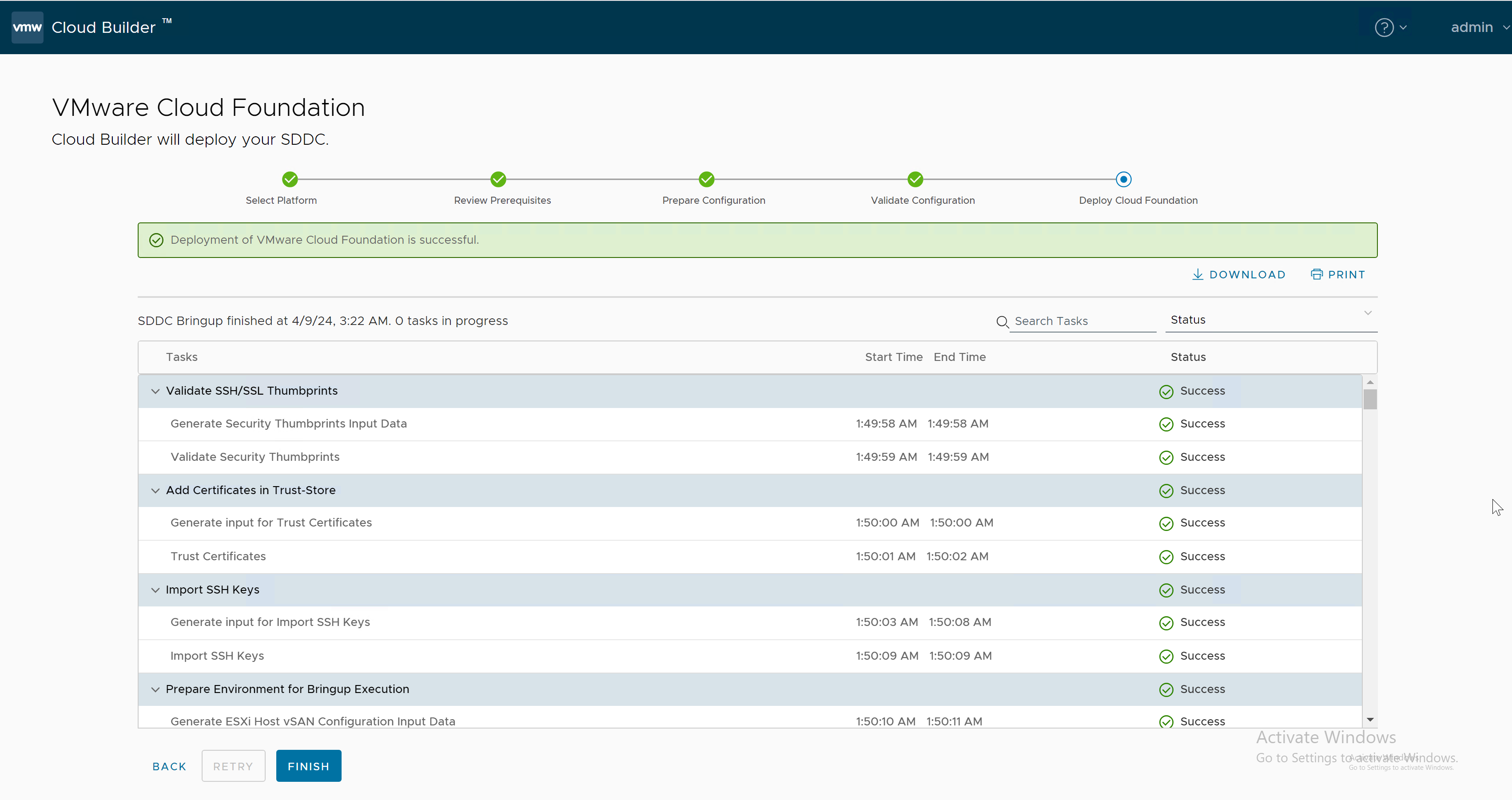Collapse the Validate SSH/SSL Thumbprints section
Screen dimensions: 1512x800
point(155,391)
